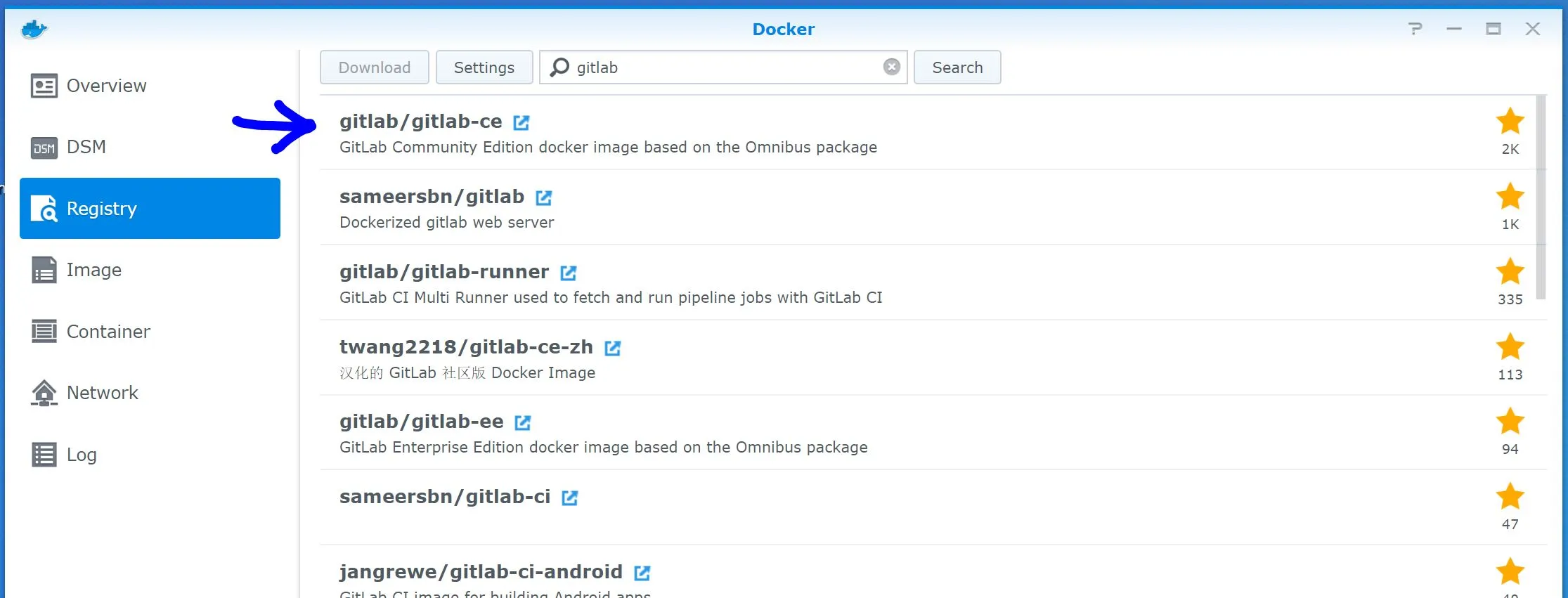The image size is (1568, 598).
Task: Open external link for gitlab/gitlab-ee
Action: 522,422
